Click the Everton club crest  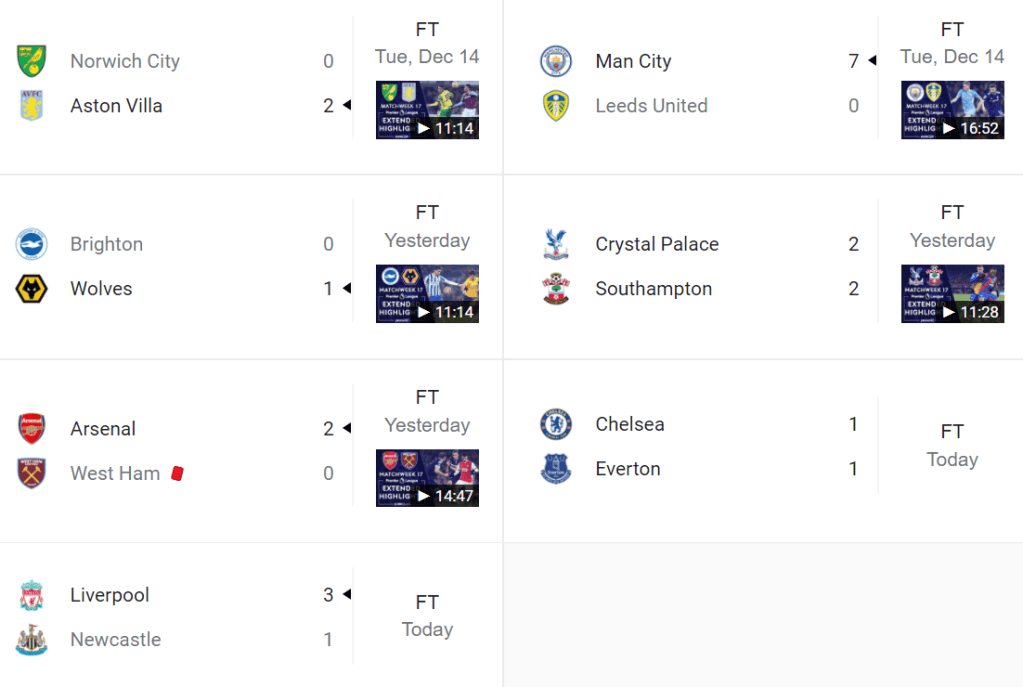pos(556,469)
